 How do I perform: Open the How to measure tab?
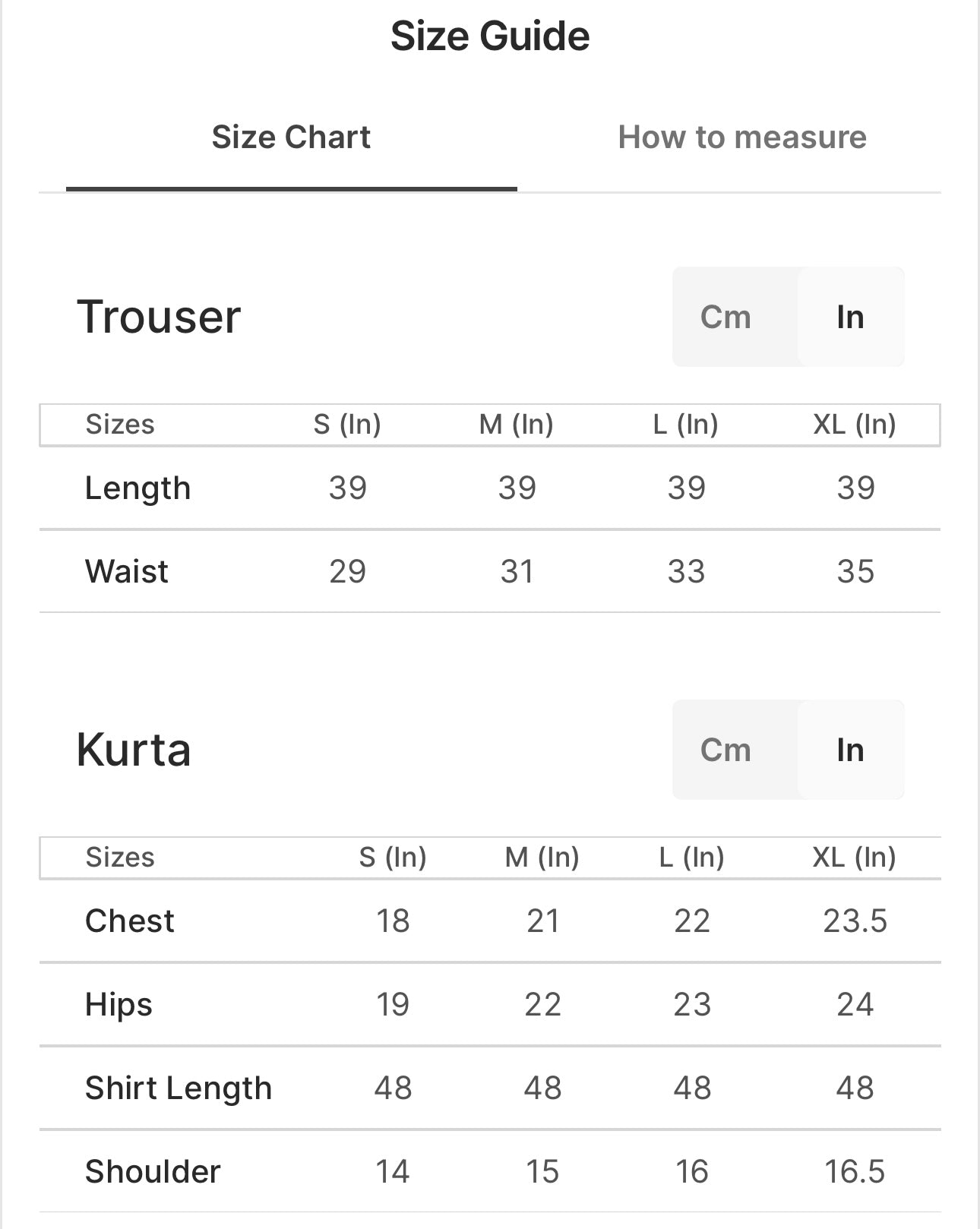(741, 137)
